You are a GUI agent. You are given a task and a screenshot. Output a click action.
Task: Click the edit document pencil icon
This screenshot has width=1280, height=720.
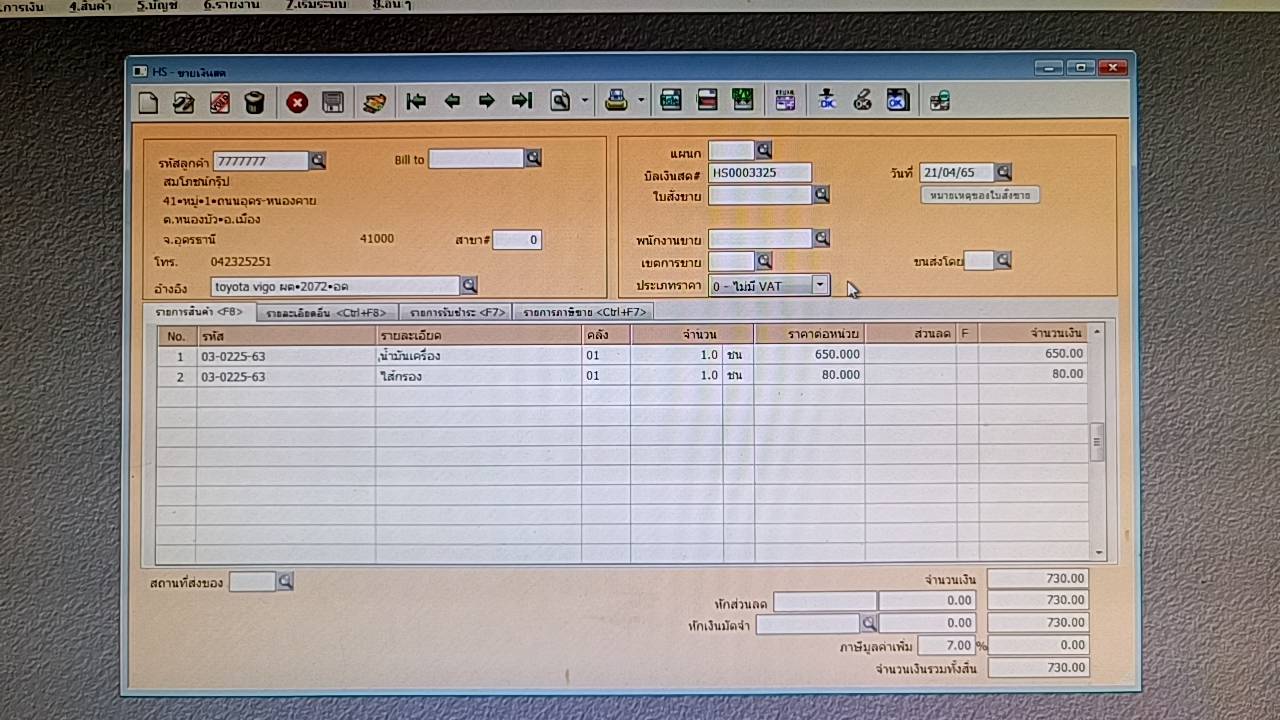click(x=183, y=102)
